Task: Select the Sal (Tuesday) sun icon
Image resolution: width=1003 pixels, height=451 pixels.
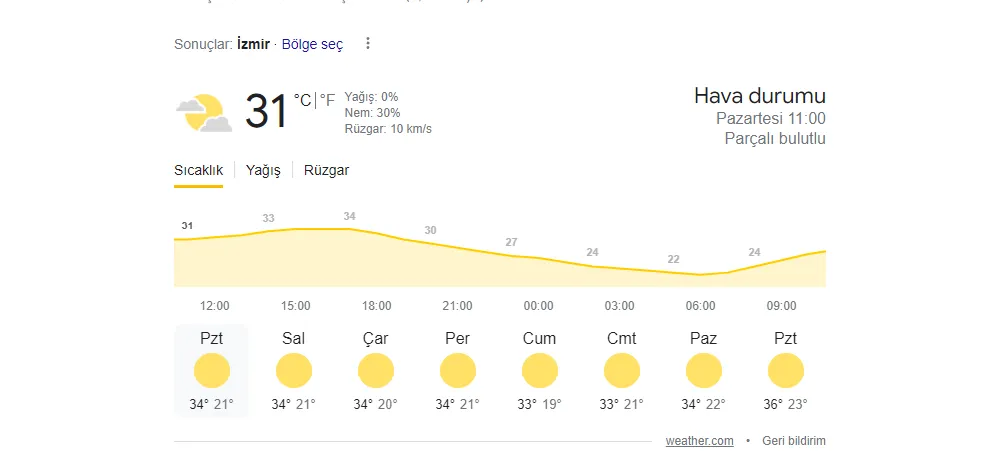Action: click(x=293, y=371)
